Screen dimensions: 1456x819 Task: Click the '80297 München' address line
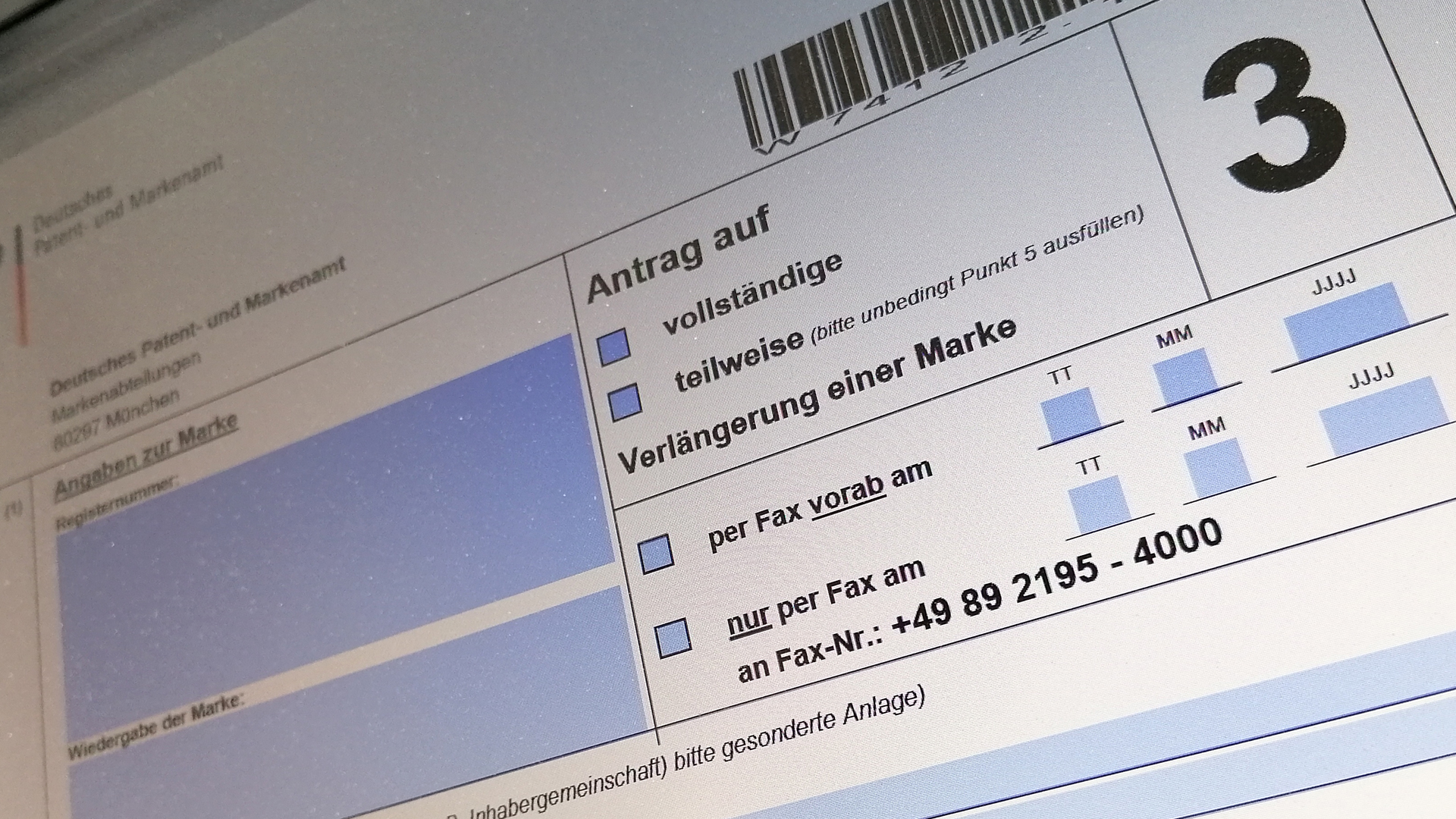116,421
